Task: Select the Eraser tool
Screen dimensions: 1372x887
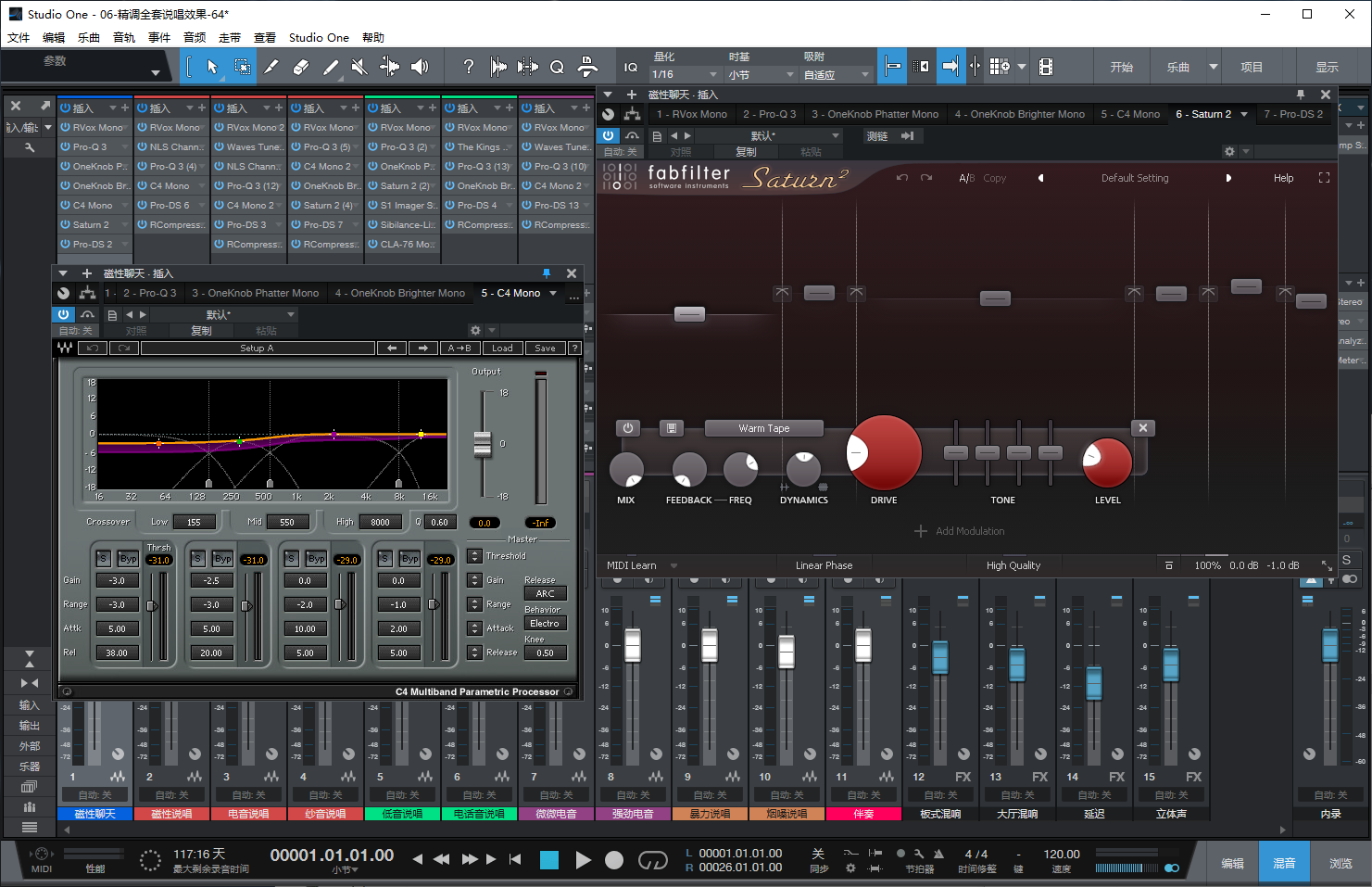Action: 300,67
